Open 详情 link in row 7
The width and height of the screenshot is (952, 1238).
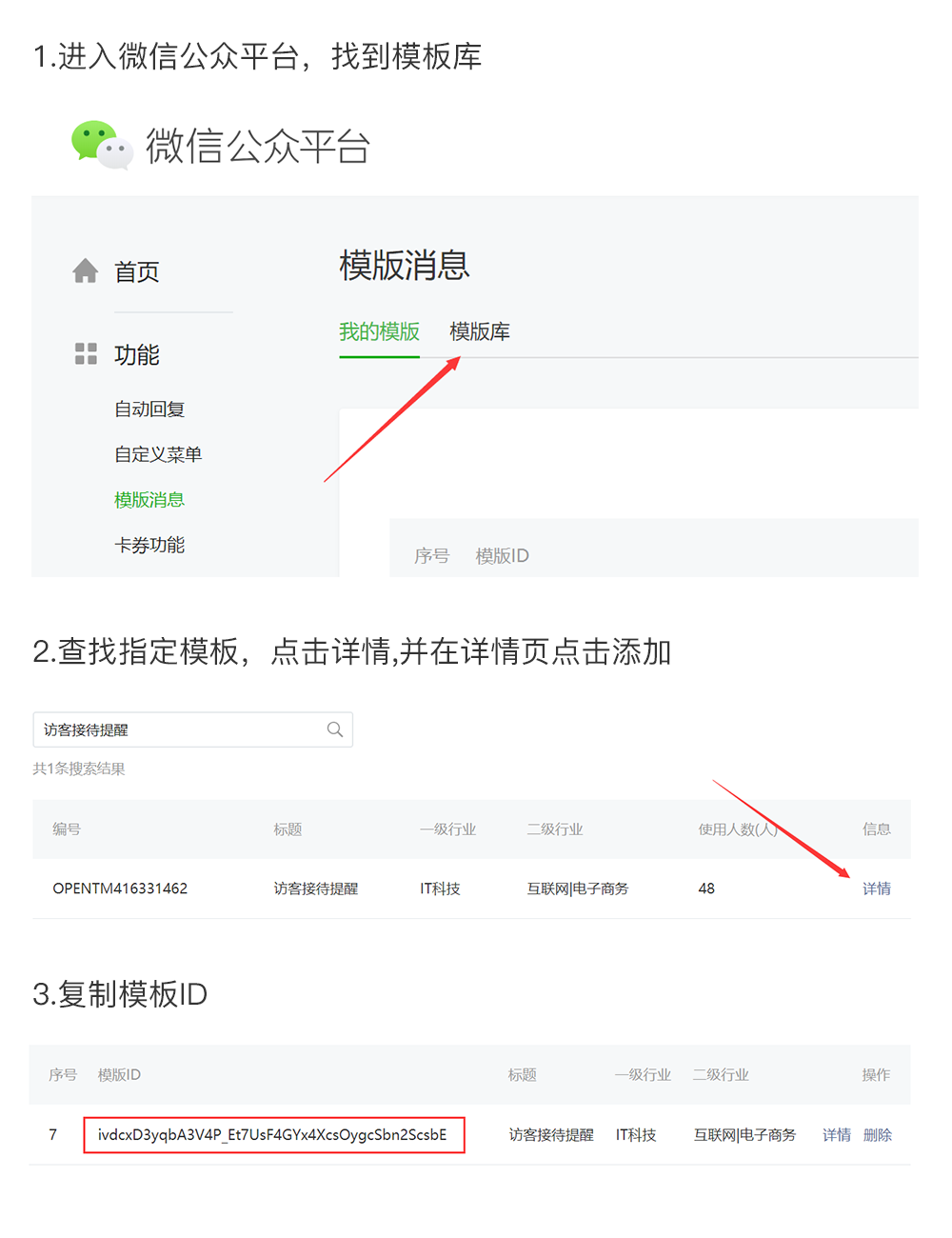tap(837, 1135)
